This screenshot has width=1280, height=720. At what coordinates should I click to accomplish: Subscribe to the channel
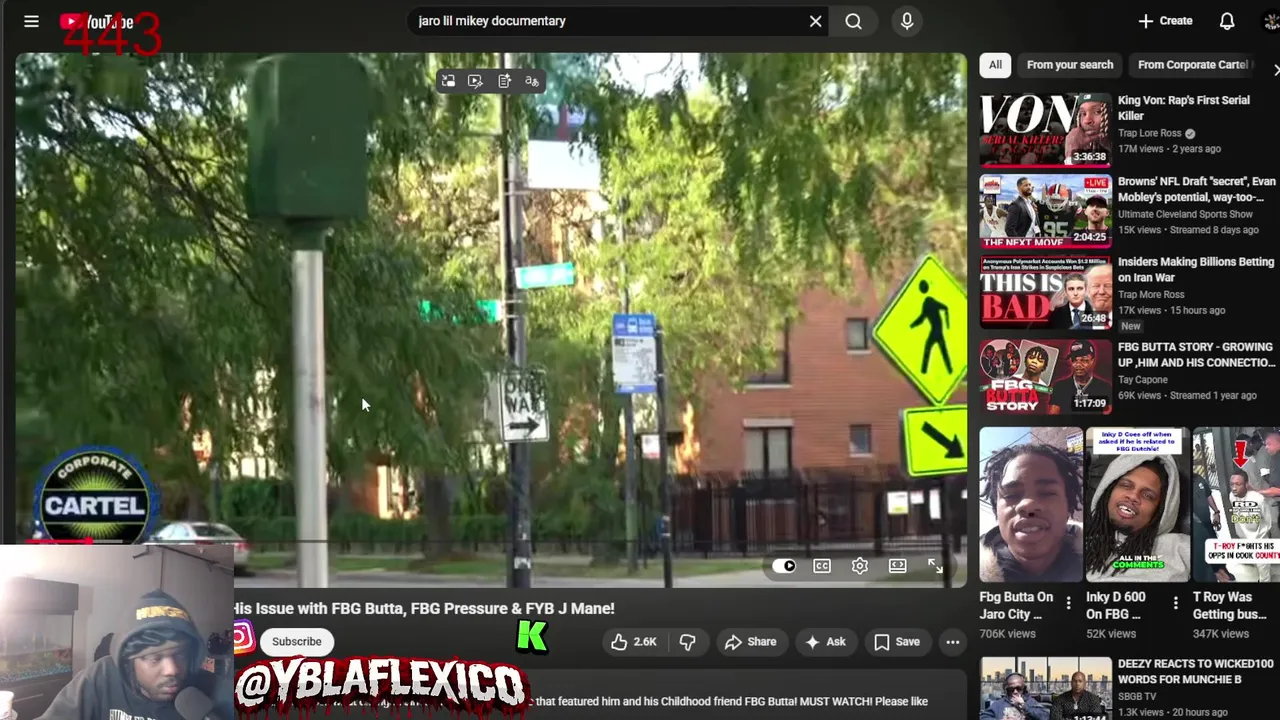click(x=297, y=642)
